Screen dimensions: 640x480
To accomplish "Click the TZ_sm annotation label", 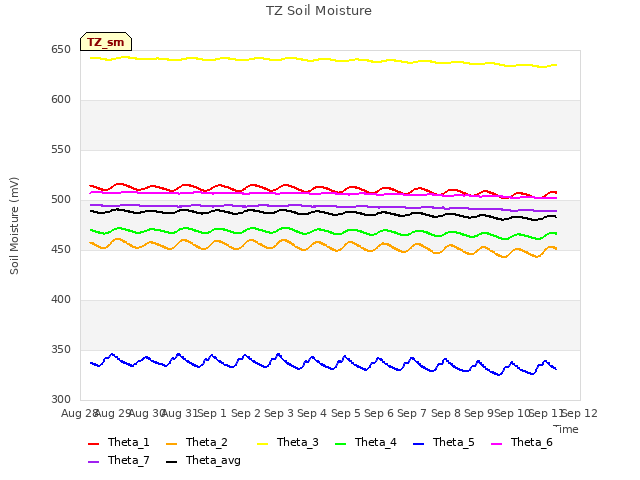I will click(106, 42).
